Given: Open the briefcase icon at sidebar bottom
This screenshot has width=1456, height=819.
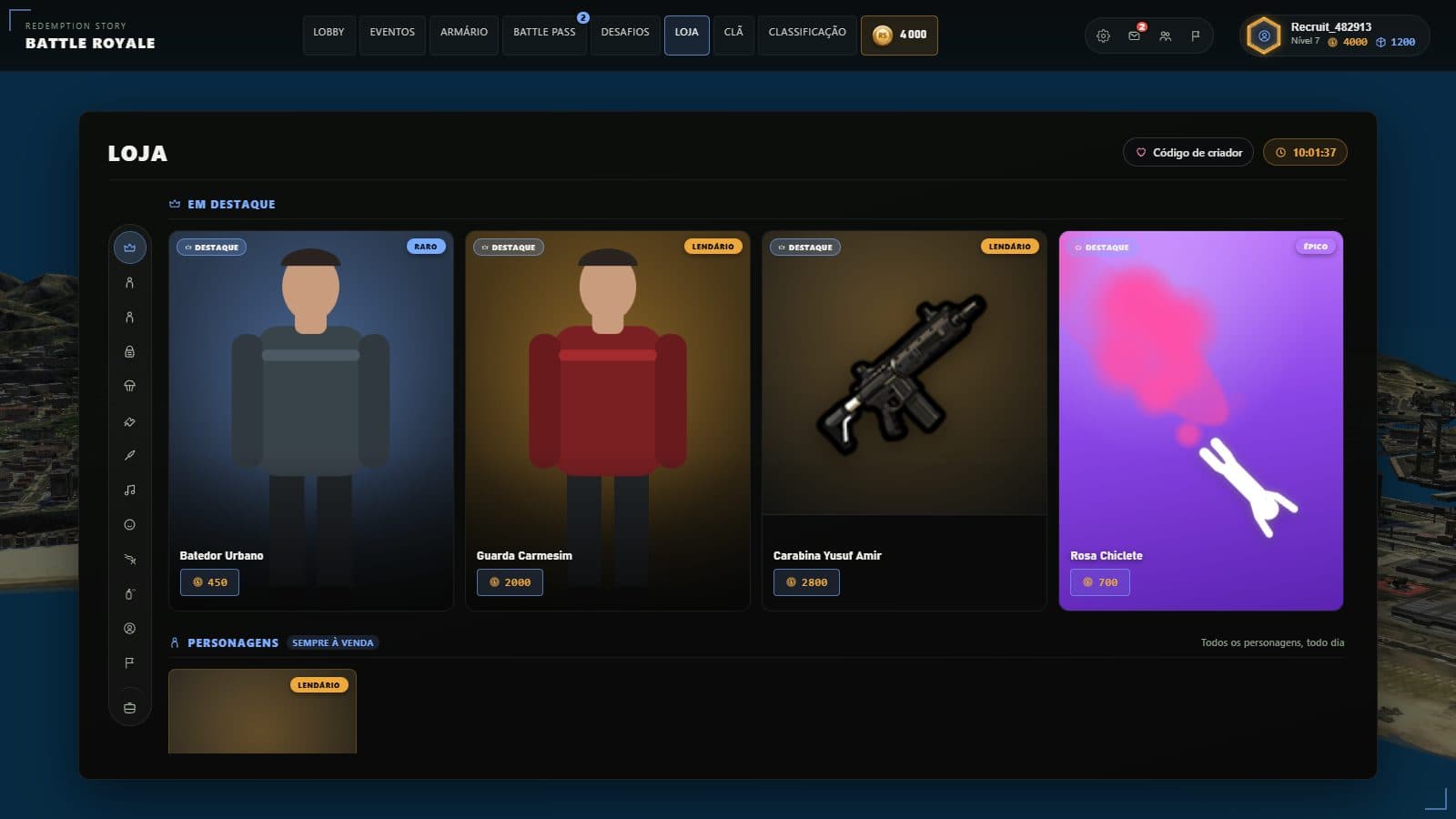Looking at the screenshot, I should point(129,708).
